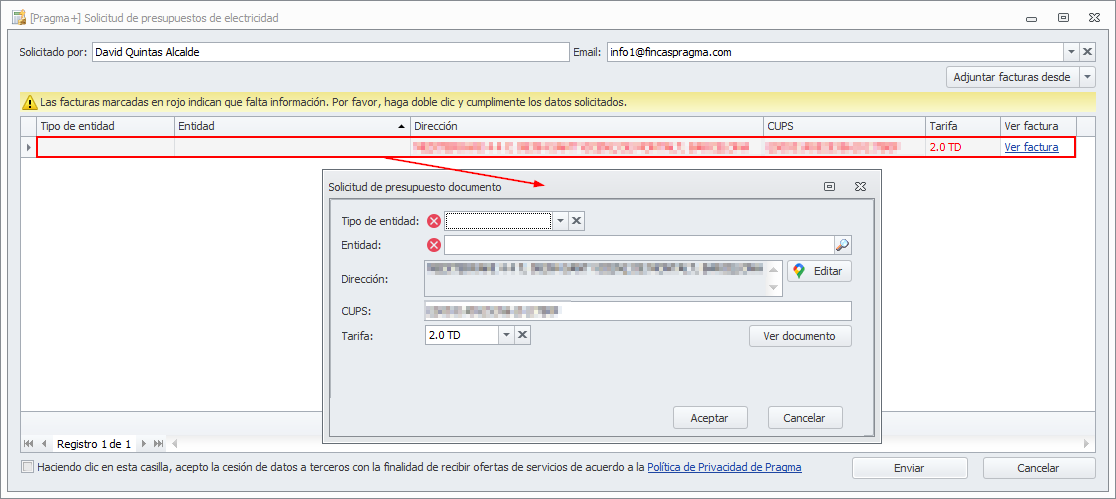Clear the Email field with X button
Image resolution: width=1116 pixels, height=499 pixels.
click(1087, 52)
